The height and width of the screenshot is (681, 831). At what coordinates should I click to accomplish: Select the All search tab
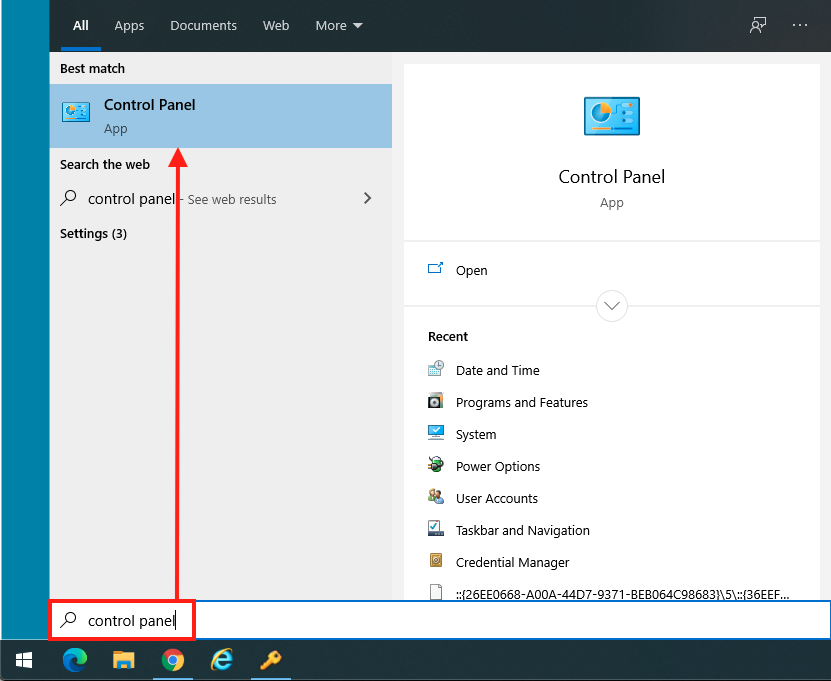click(81, 25)
